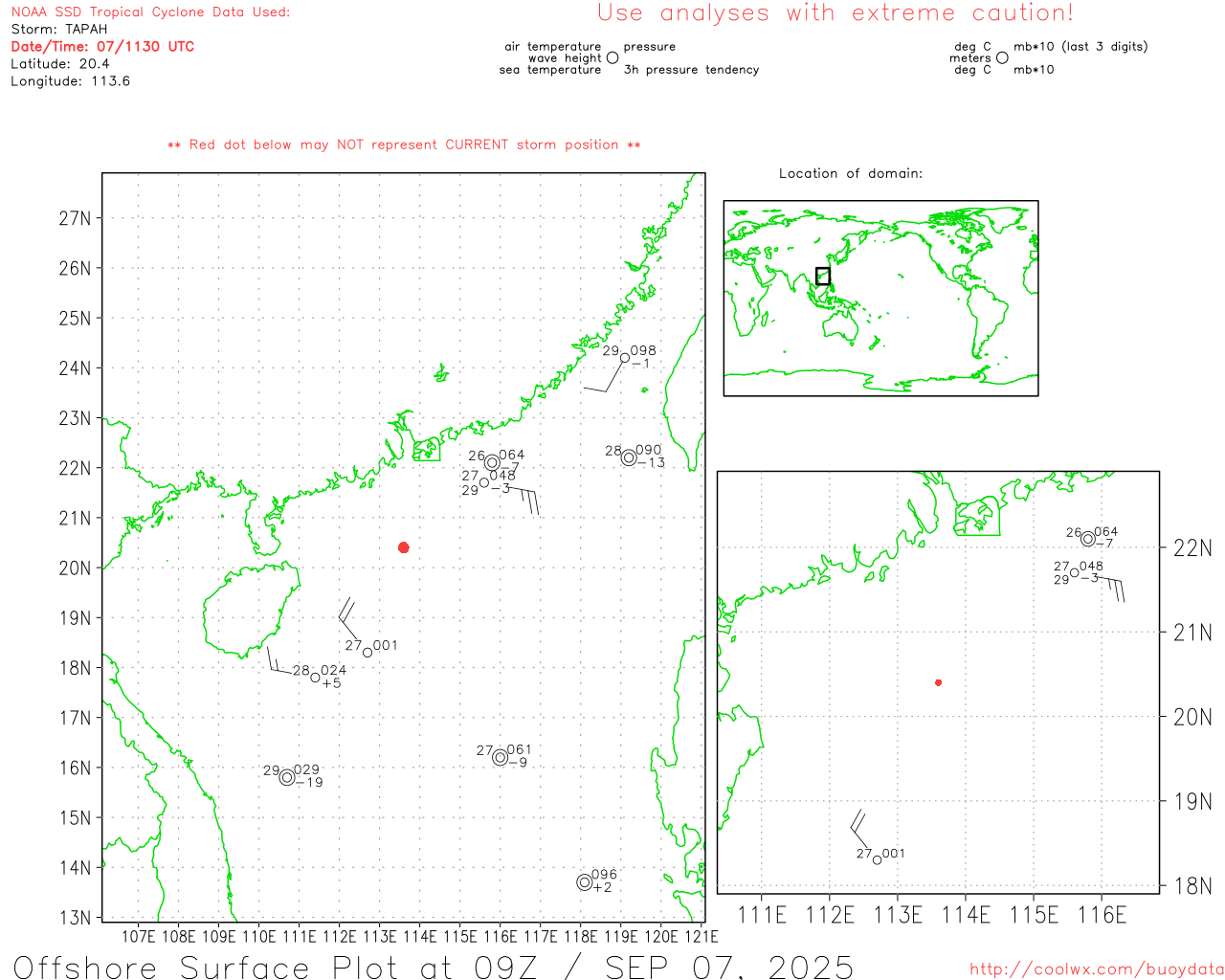Click the 'Latitude: 20.4' value
This screenshot has height=980, width=1225.
tap(60, 63)
